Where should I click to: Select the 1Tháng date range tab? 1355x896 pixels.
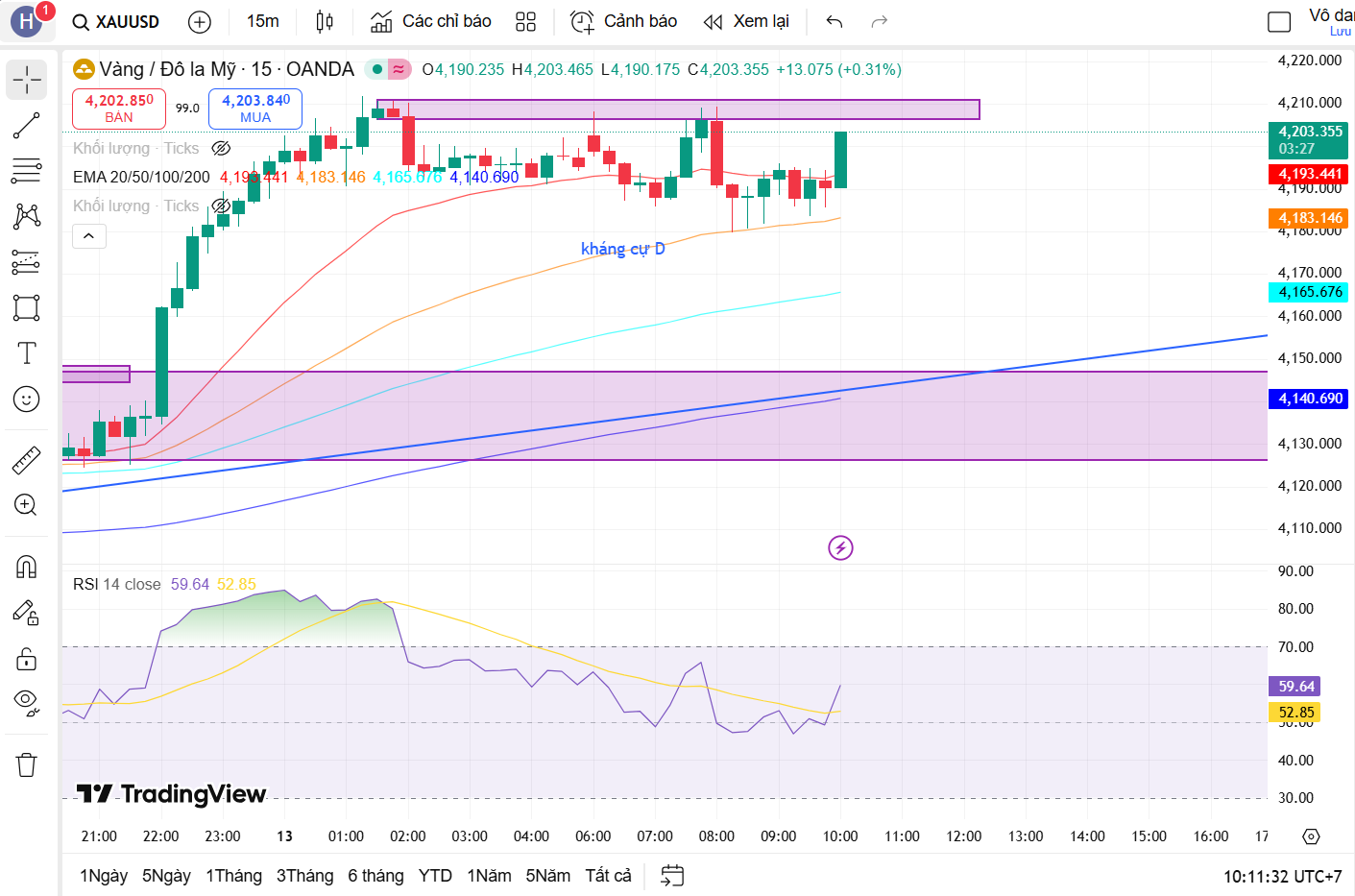233,876
